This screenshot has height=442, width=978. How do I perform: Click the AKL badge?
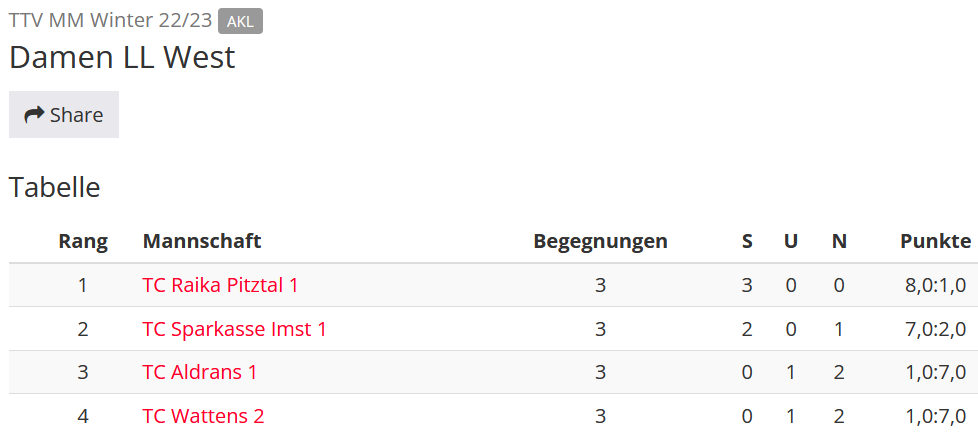pyautogui.click(x=240, y=21)
